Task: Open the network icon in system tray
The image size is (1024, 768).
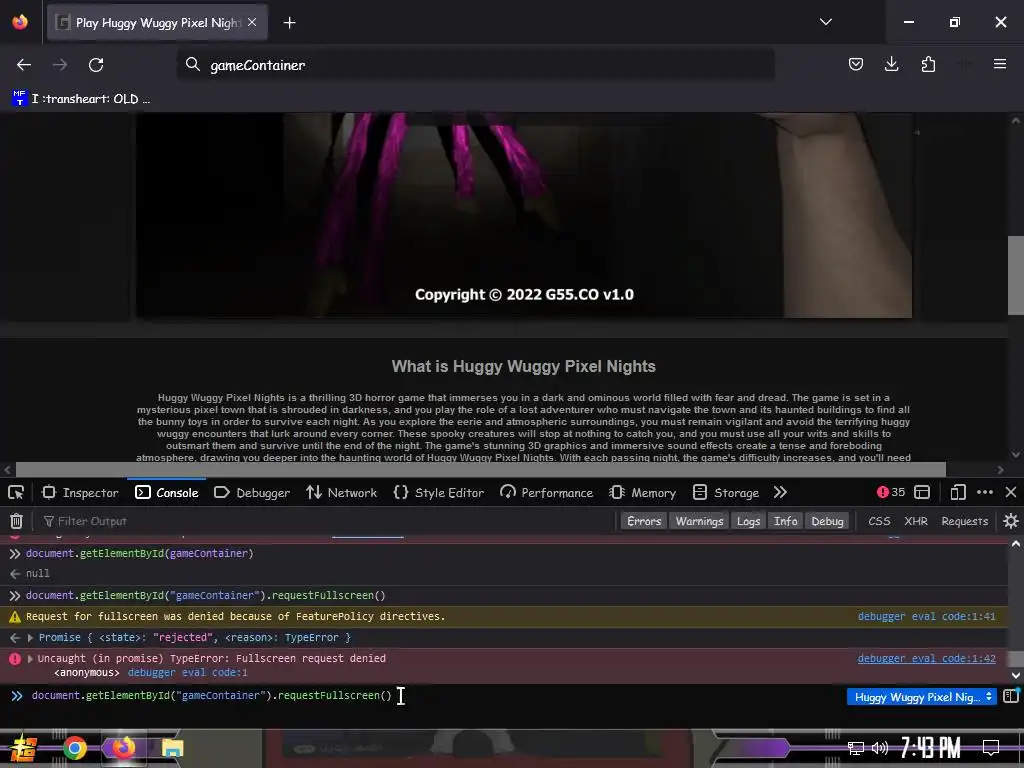Action: [x=856, y=748]
